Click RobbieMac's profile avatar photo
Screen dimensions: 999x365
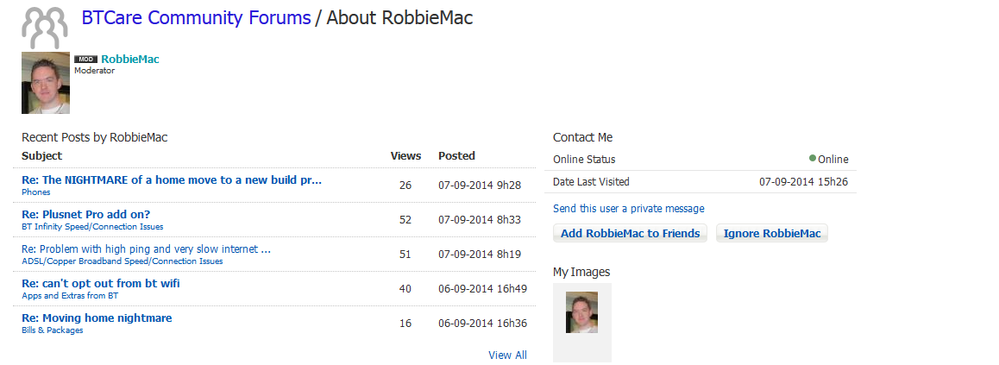click(46, 83)
